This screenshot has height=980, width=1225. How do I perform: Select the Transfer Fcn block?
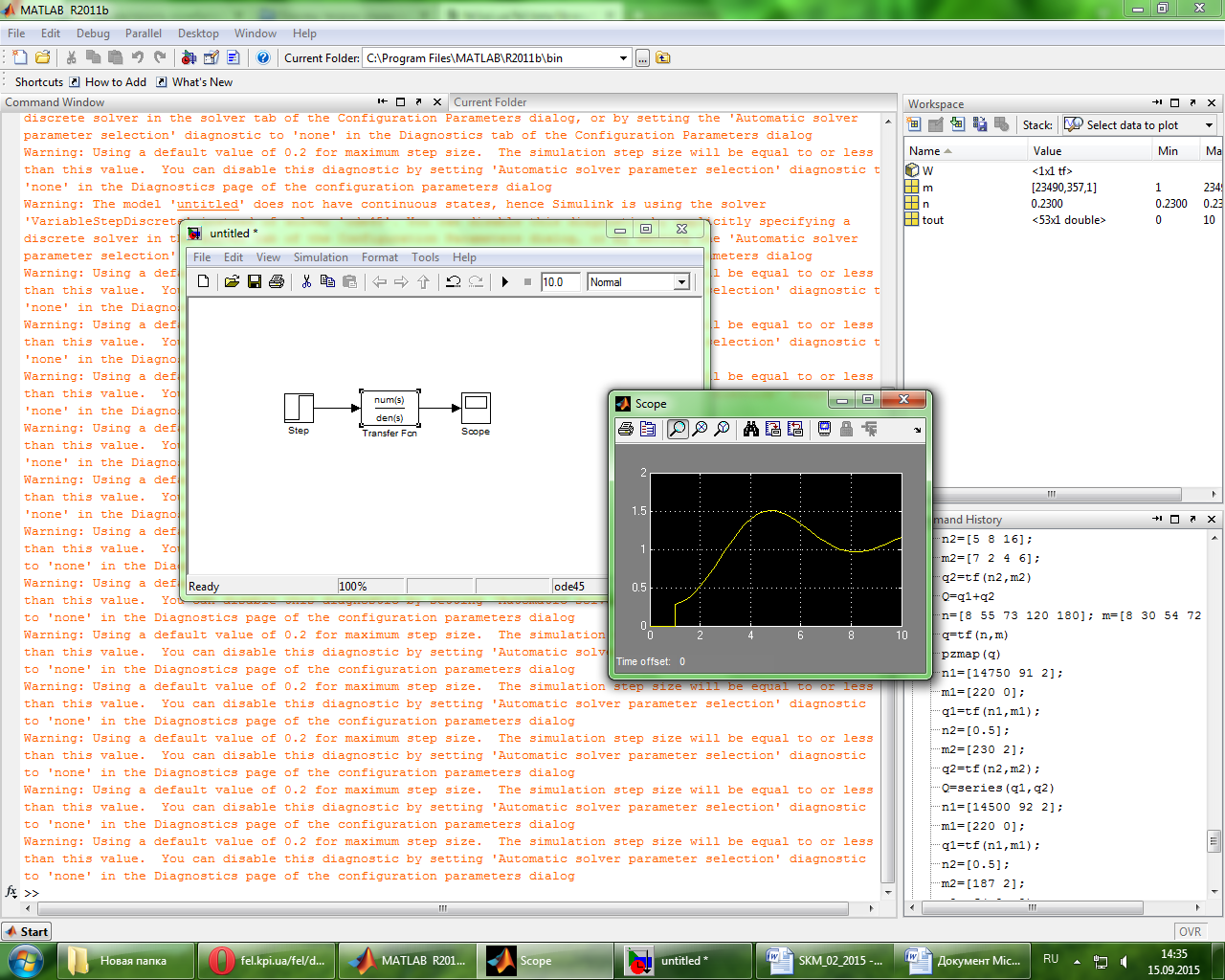coord(390,409)
